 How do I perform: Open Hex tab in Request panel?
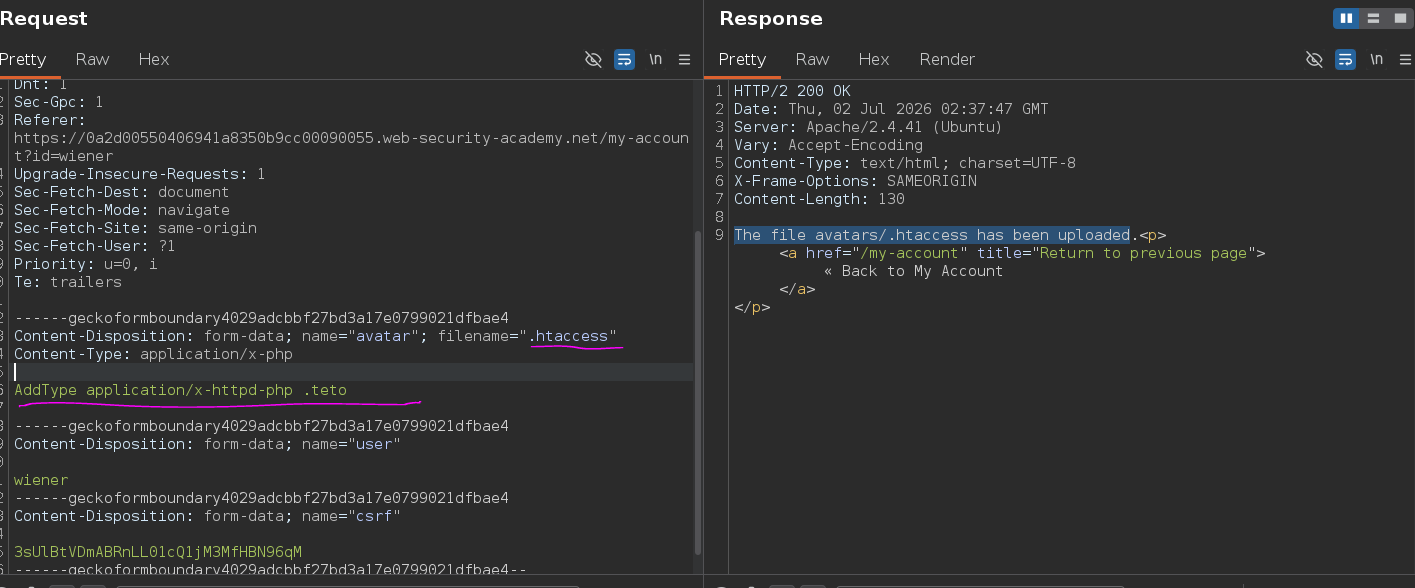click(154, 59)
